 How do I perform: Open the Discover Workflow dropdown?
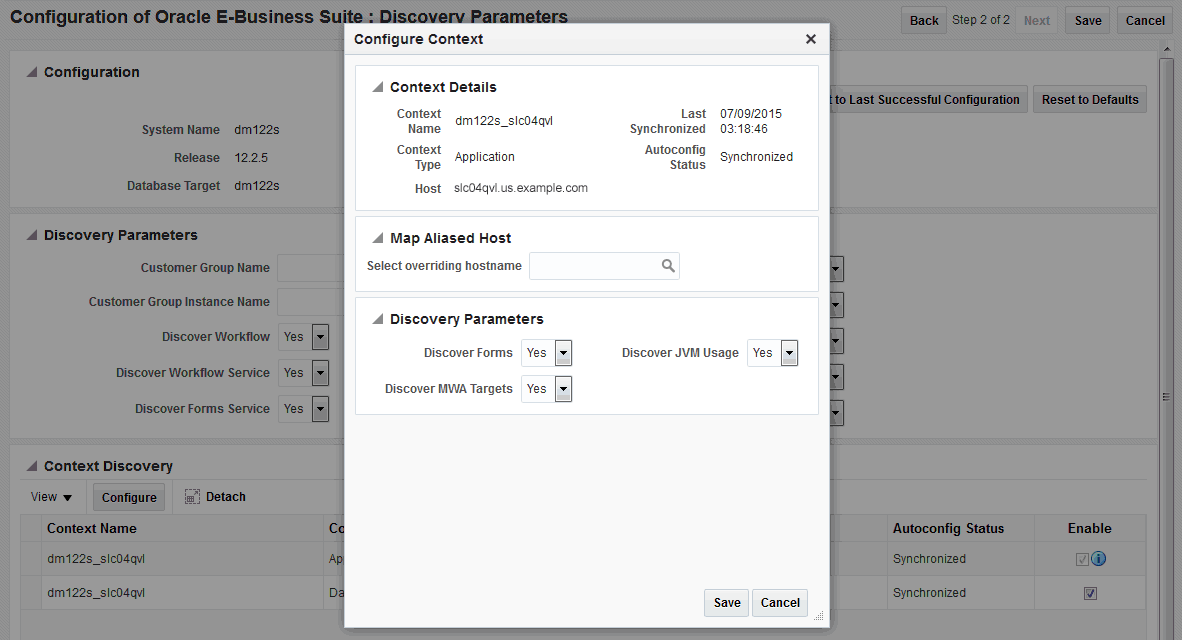point(320,337)
